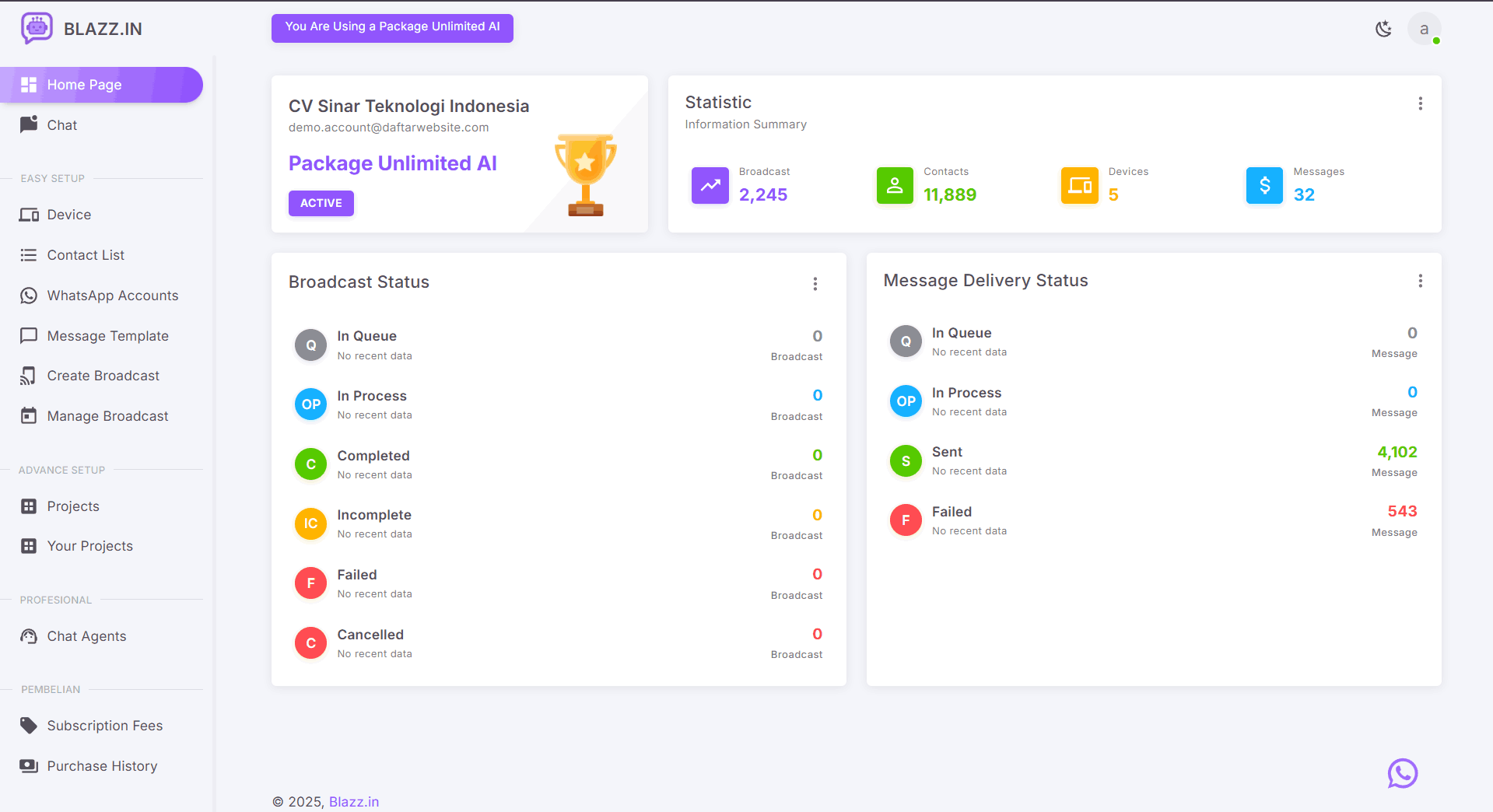Click the Chat Agents headset icon

29,636
